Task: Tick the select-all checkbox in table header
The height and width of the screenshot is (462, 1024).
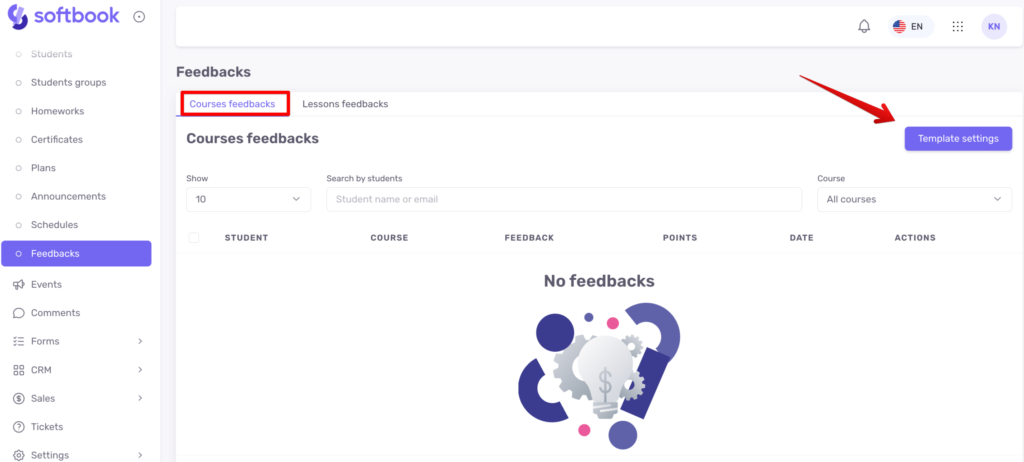Action: point(194,238)
